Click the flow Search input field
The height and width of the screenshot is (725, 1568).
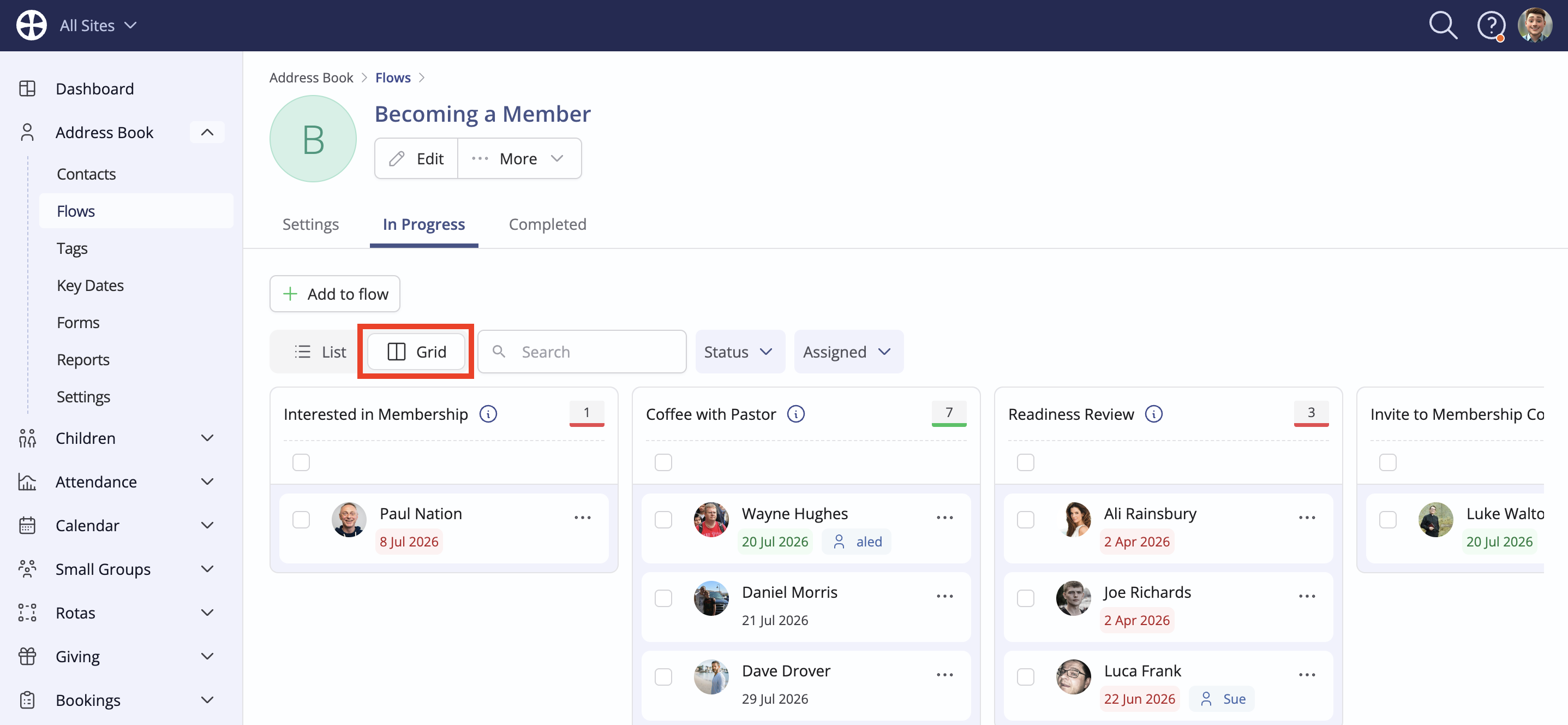click(x=582, y=352)
